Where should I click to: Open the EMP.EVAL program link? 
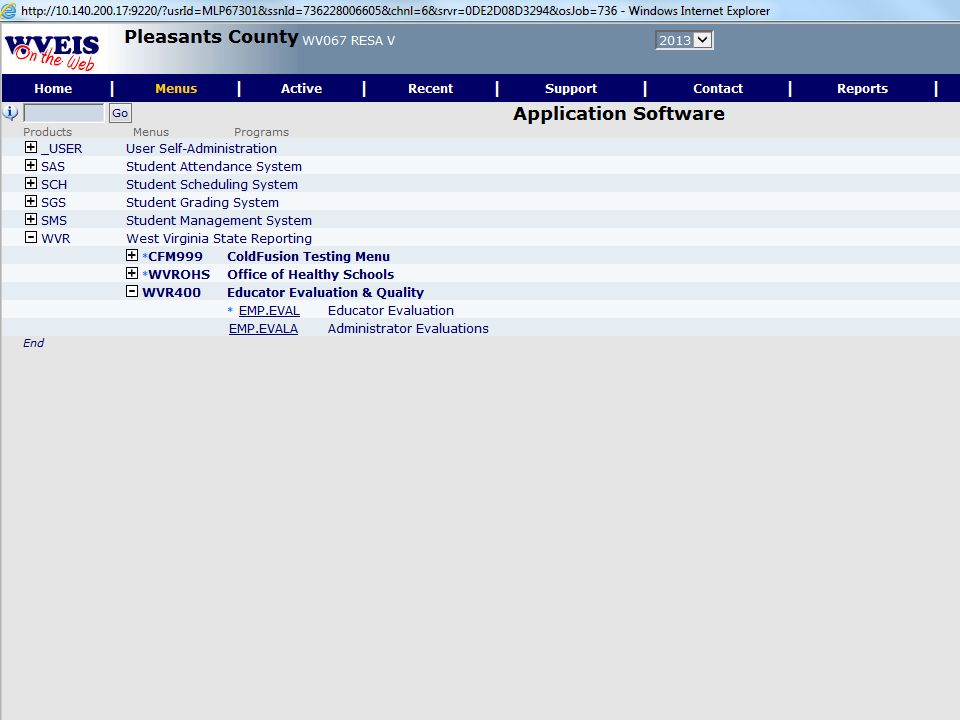tap(269, 310)
